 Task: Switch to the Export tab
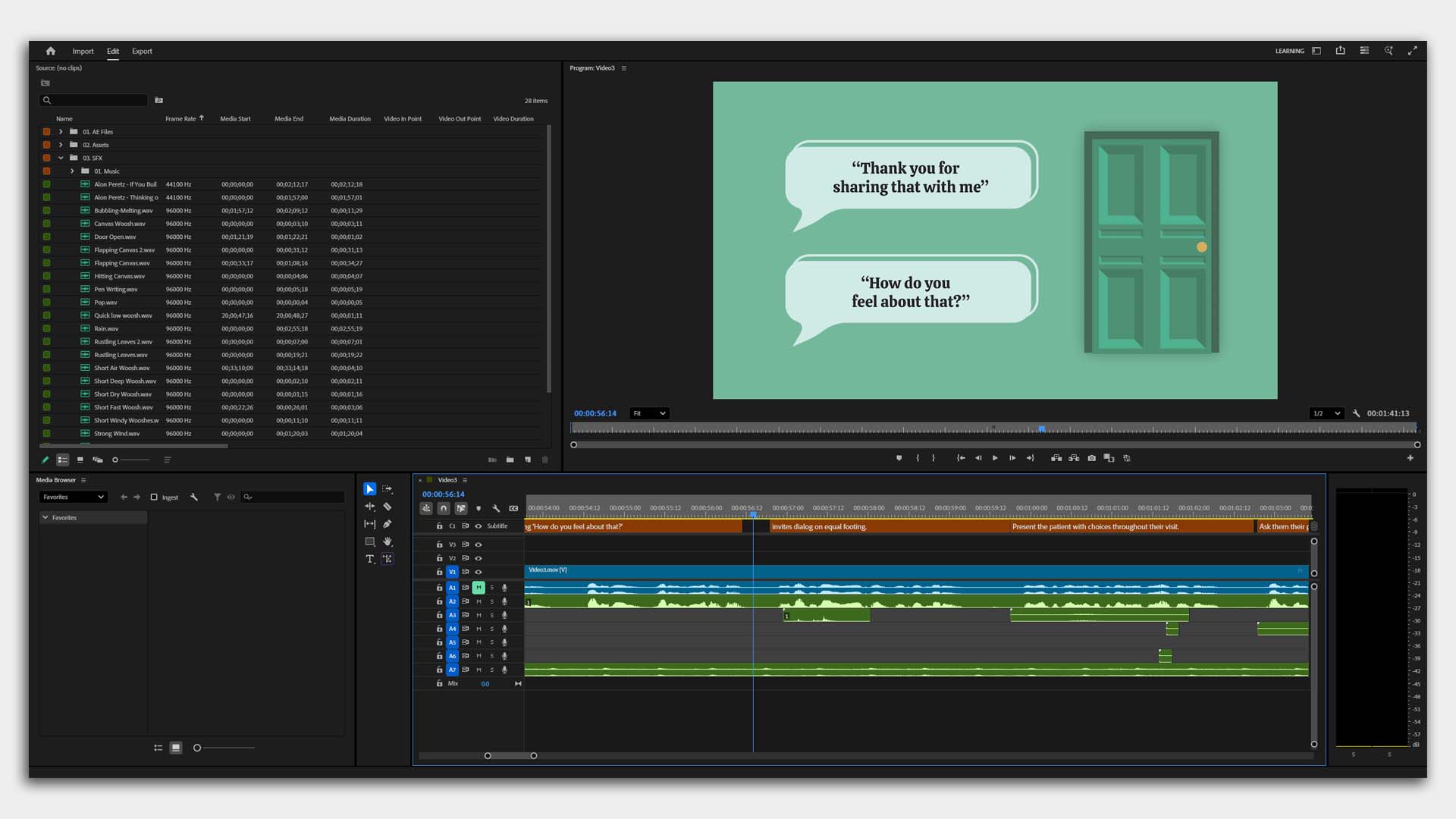point(142,52)
